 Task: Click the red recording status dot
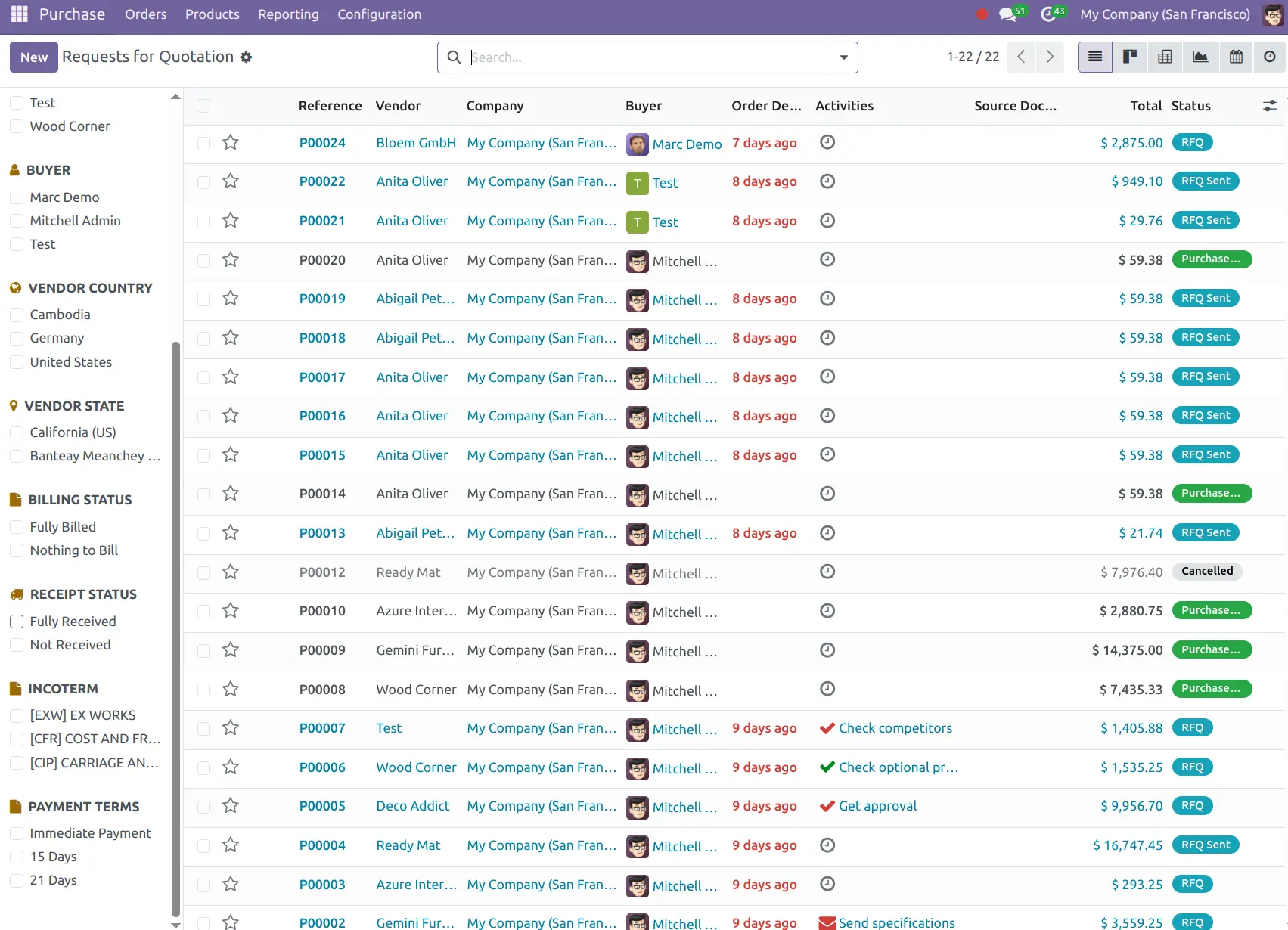(982, 14)
